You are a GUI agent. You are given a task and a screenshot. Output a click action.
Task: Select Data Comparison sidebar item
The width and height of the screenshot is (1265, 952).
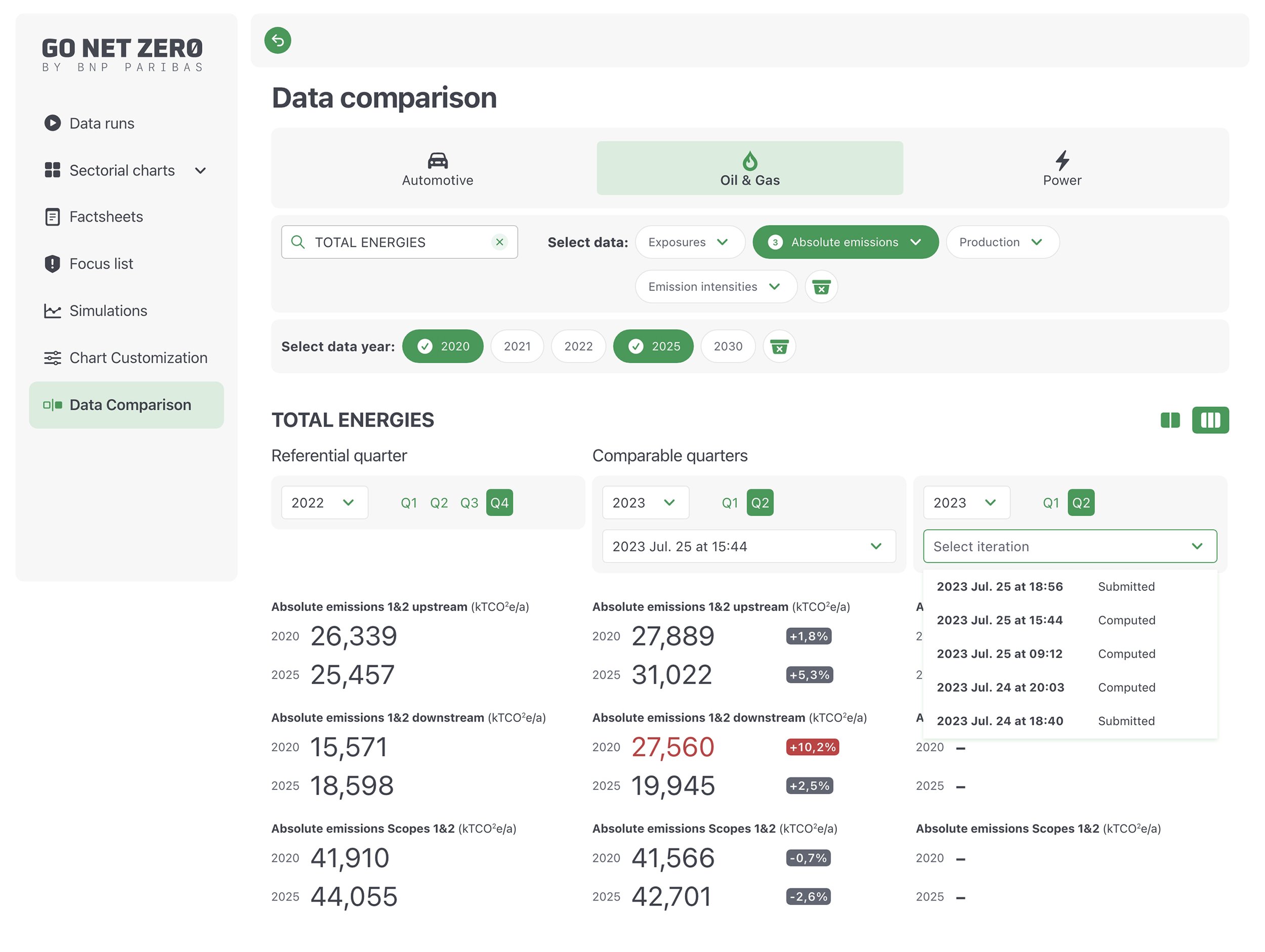tap(126, 405)
